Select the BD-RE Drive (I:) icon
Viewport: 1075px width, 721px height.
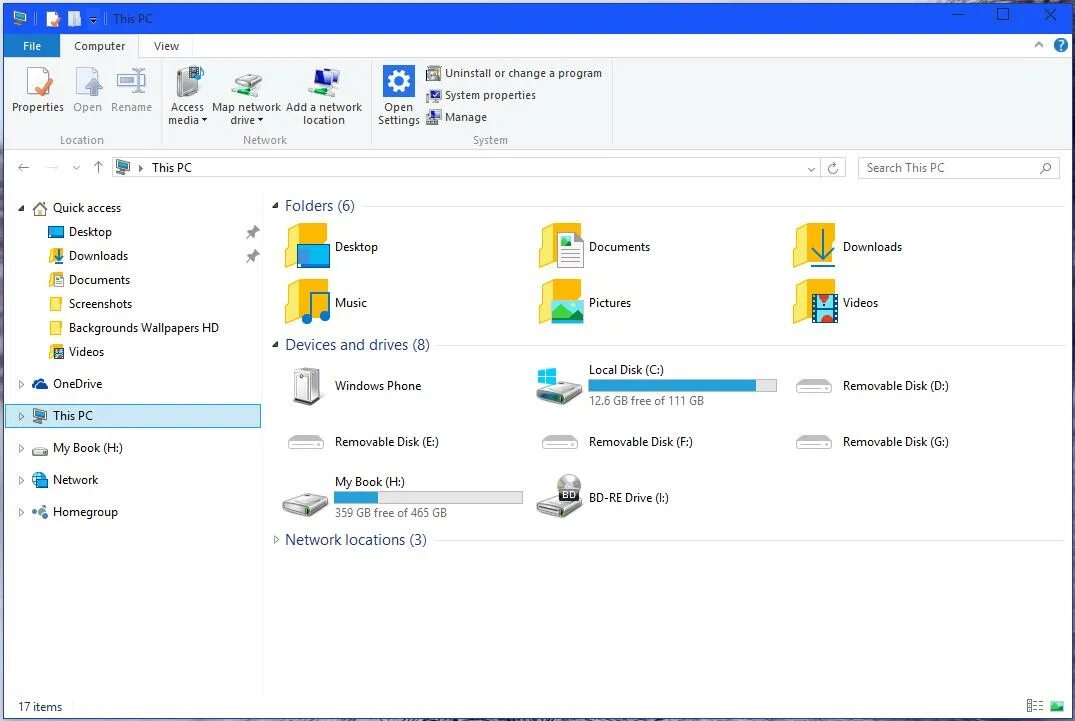pyautogui.click(x=559, y=496)
